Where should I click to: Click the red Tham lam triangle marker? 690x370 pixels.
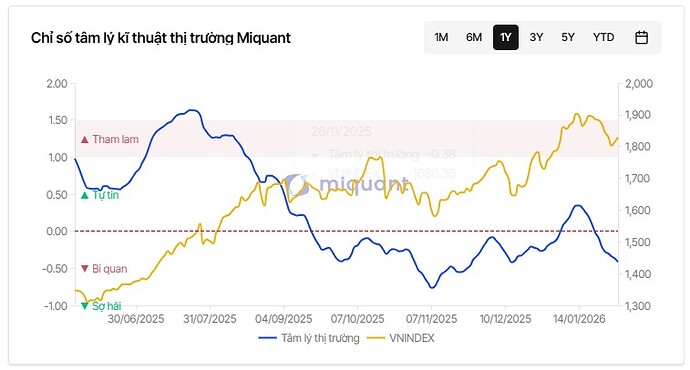(85, 139)
